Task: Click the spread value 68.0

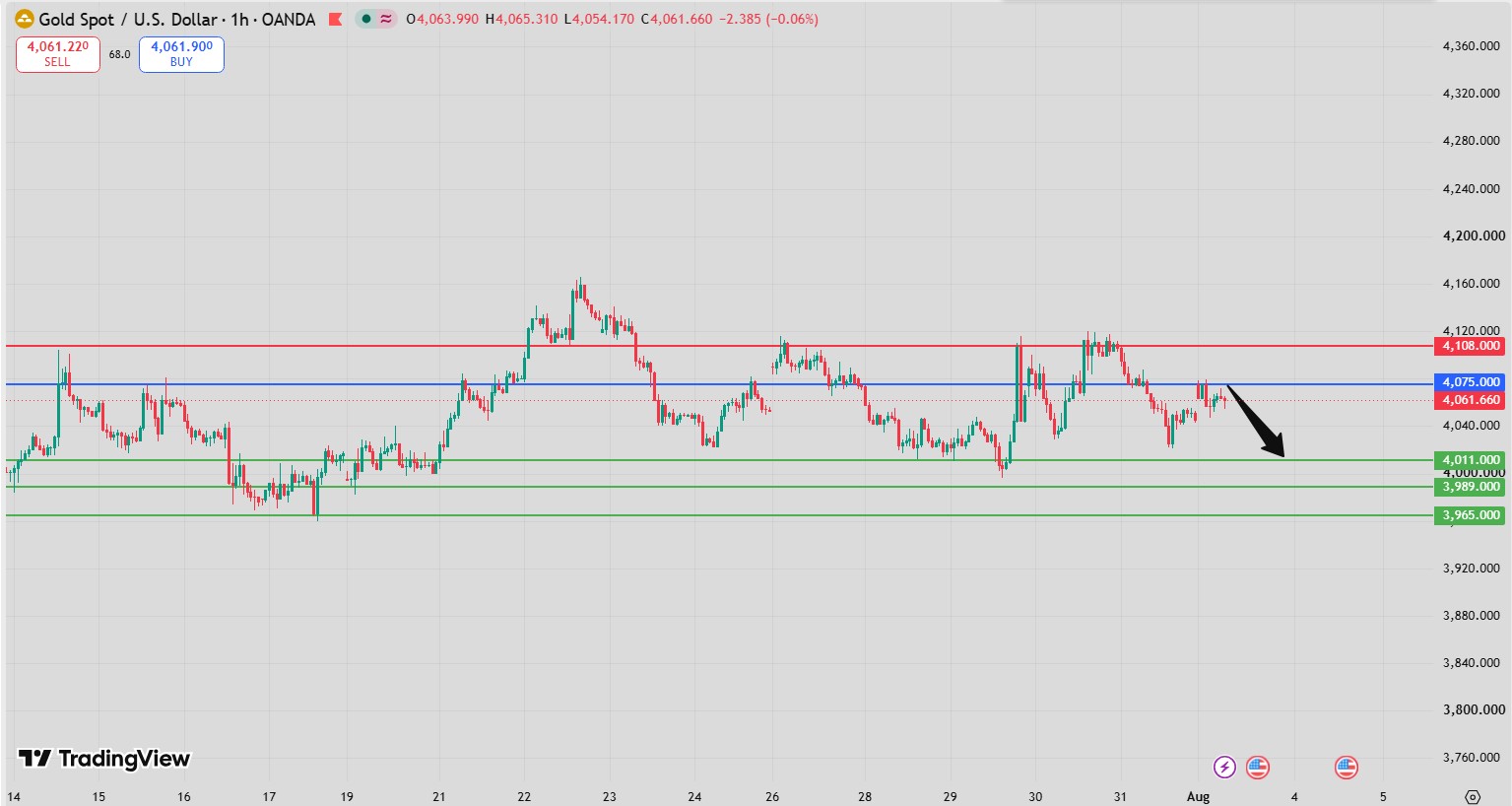Action: pos(119,54)
